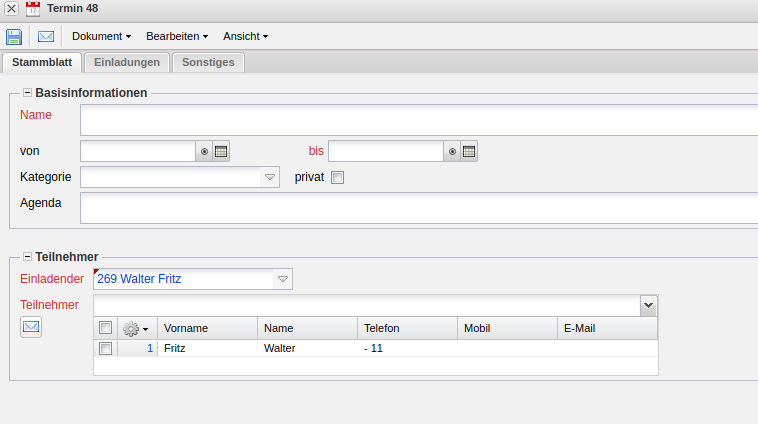The height and width of the screenshot is (424, 758).
Task: Expand the Kategorie dropdown
Action: click(270, 178)
